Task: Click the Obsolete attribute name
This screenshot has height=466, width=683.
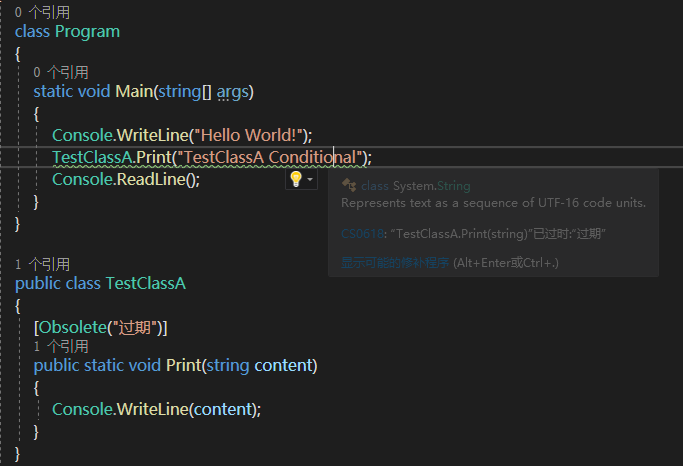Action: click(71, 327)
